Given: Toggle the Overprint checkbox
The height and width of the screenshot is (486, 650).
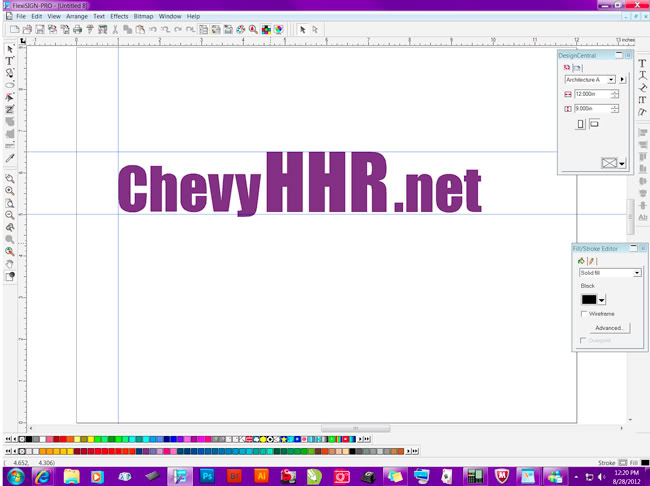Looking at the screenshot, I should (x=583, y=340).
